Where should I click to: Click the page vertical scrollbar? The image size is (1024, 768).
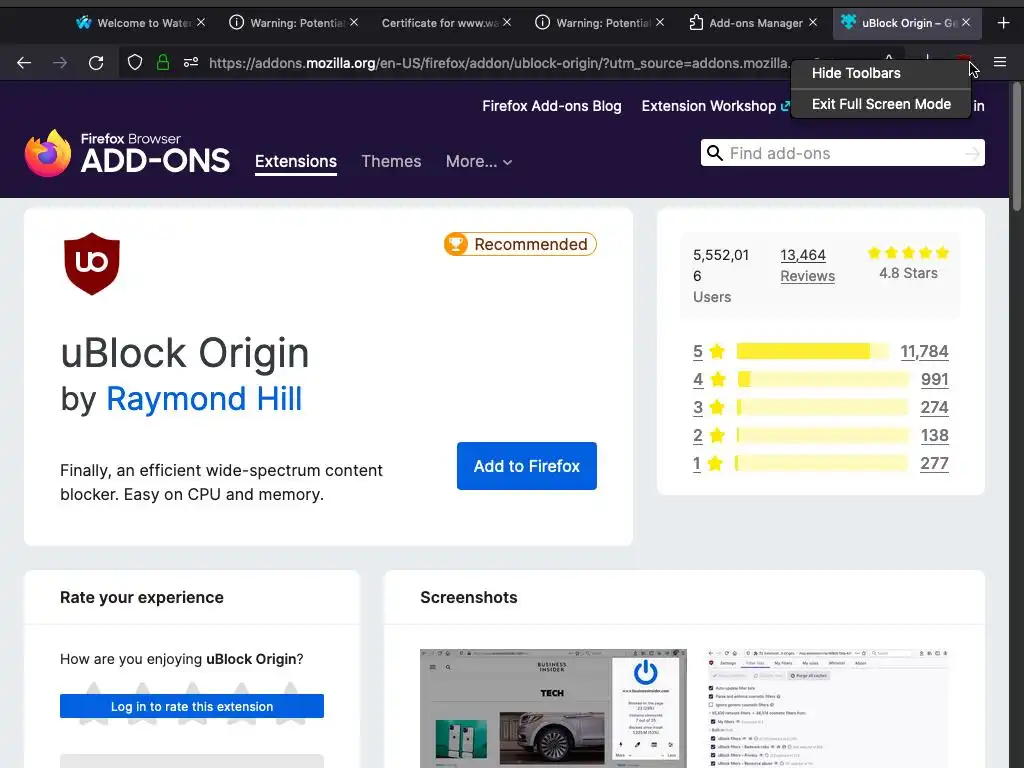tap(1016, 146)
